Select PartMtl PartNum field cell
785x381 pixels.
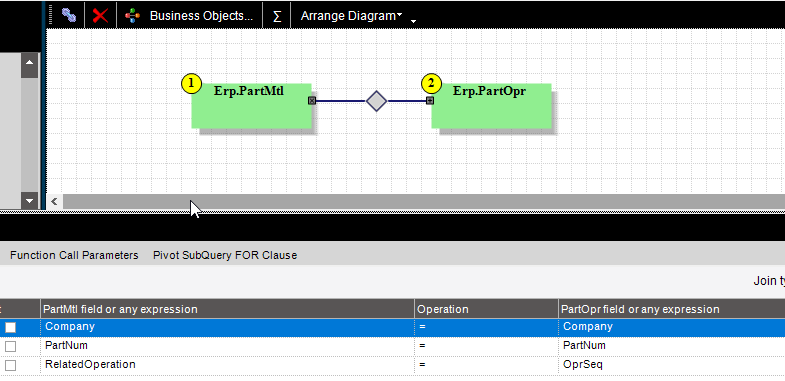[x=227, y=346]
